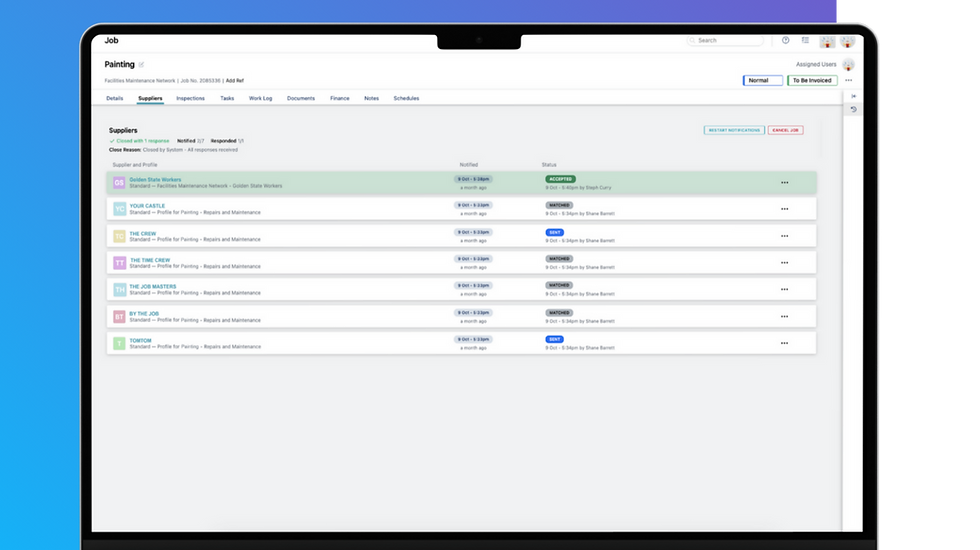This screenshot has width=980, height=550.
Task: Open the Inspections tab
Action: (191, 98)
